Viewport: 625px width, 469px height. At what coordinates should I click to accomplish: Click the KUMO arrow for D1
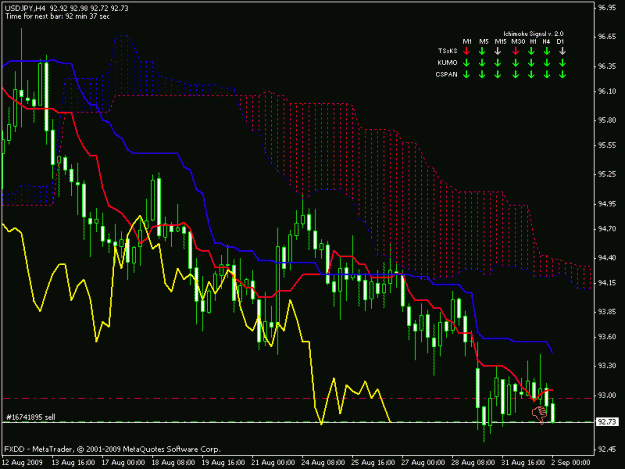point(562,63)
